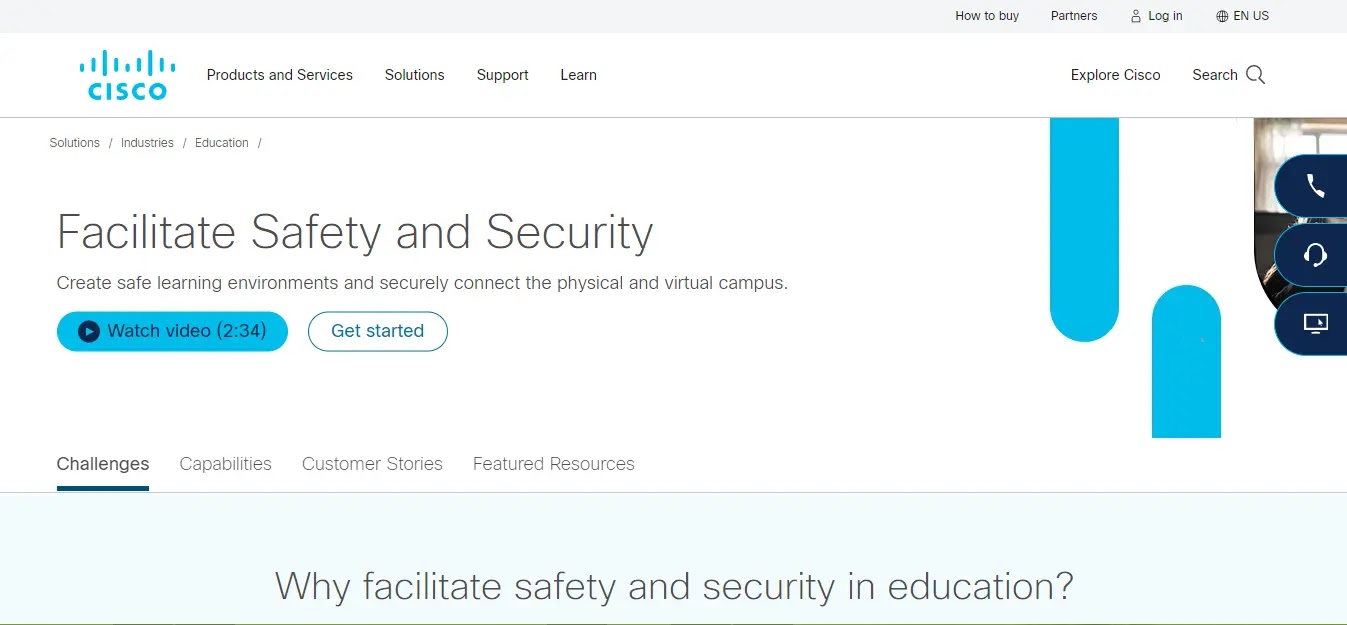Open the Explore Cisco menu
1347x625 pixels.
pyautogui.click(x=1115, y=75)
